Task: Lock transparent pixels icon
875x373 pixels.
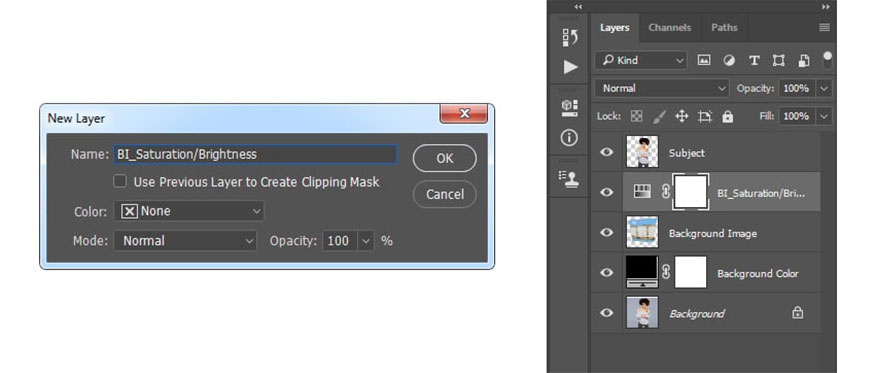Action: click(636, 116)
